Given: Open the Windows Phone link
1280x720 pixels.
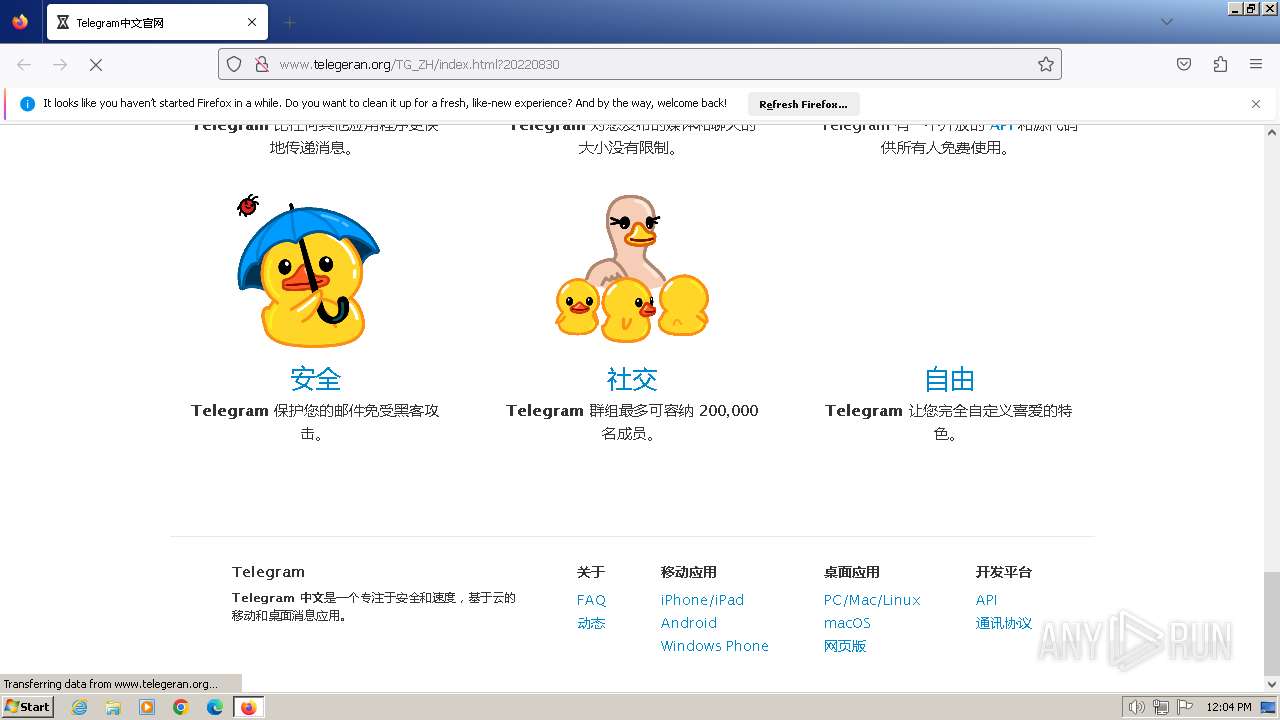Looking at the screenshot, I should point(714,646).
